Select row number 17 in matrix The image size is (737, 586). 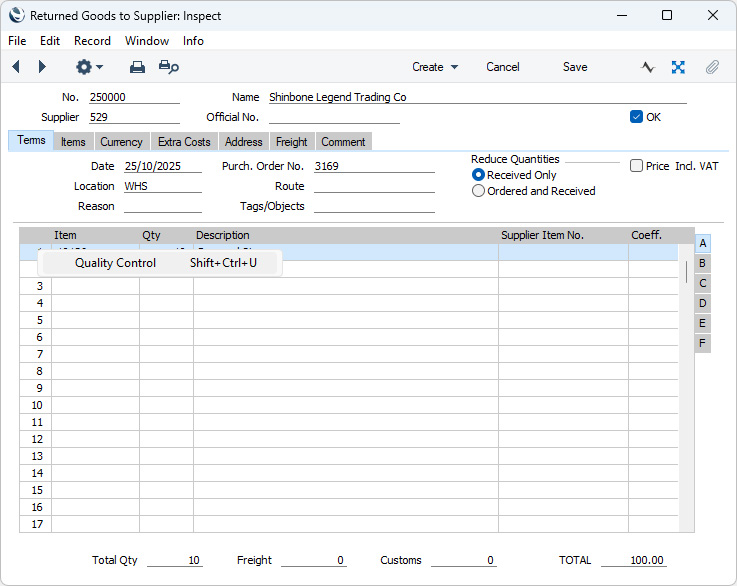click(36, 524)
